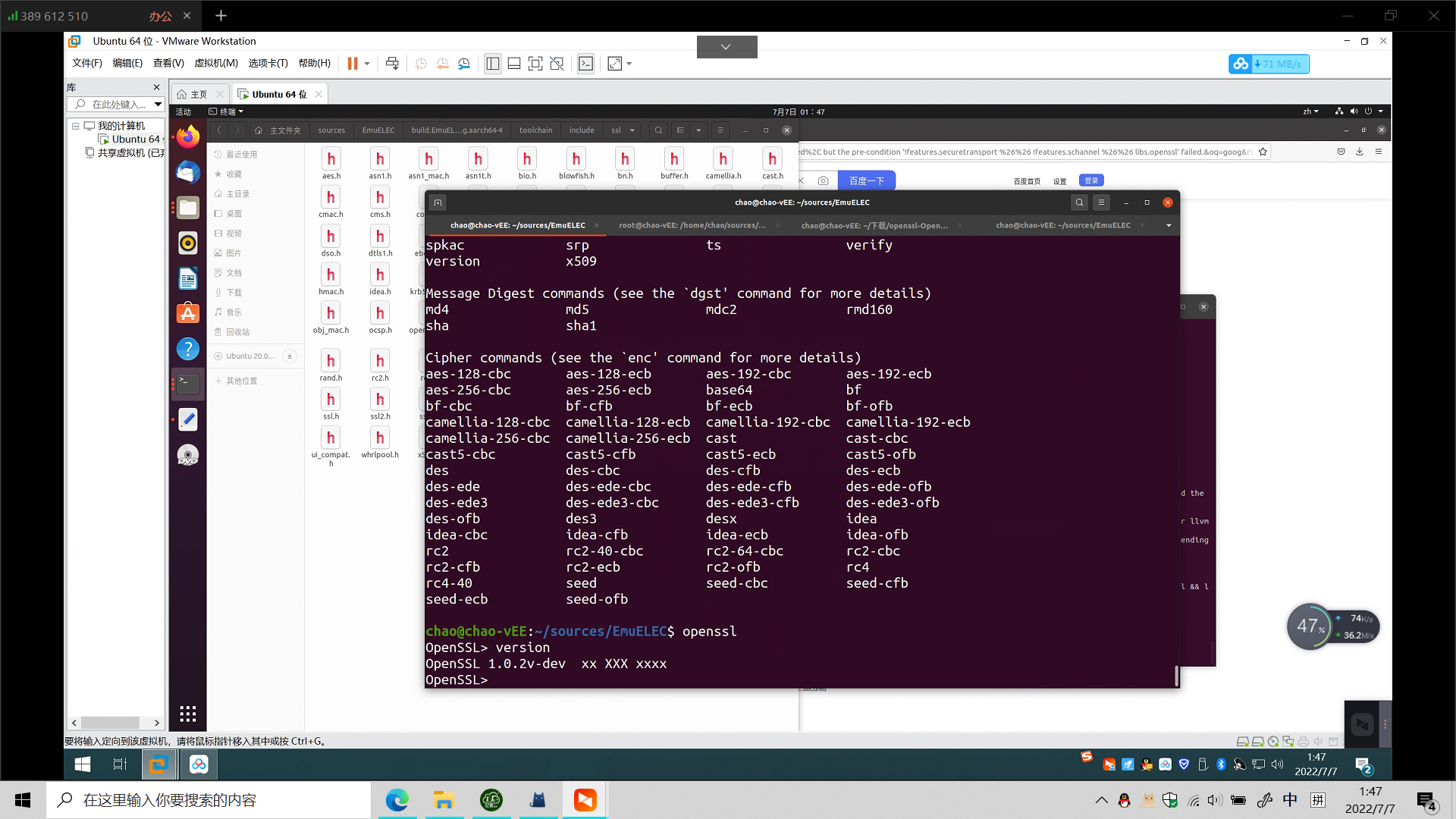The image size is (1456, 819).
Task: Toggle the library sidebar visibility
Action: coord(492,64)
